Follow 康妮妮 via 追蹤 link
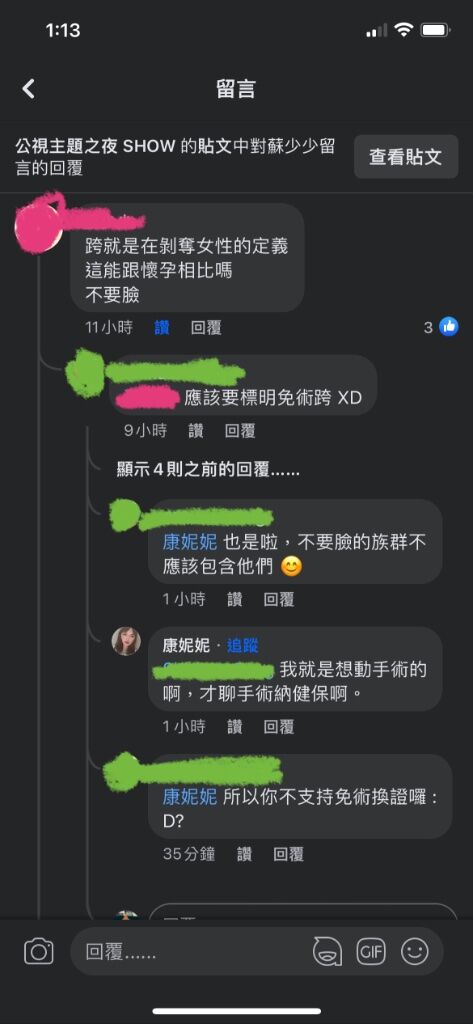The image size is (473, 1024). [x=242, y=646]
